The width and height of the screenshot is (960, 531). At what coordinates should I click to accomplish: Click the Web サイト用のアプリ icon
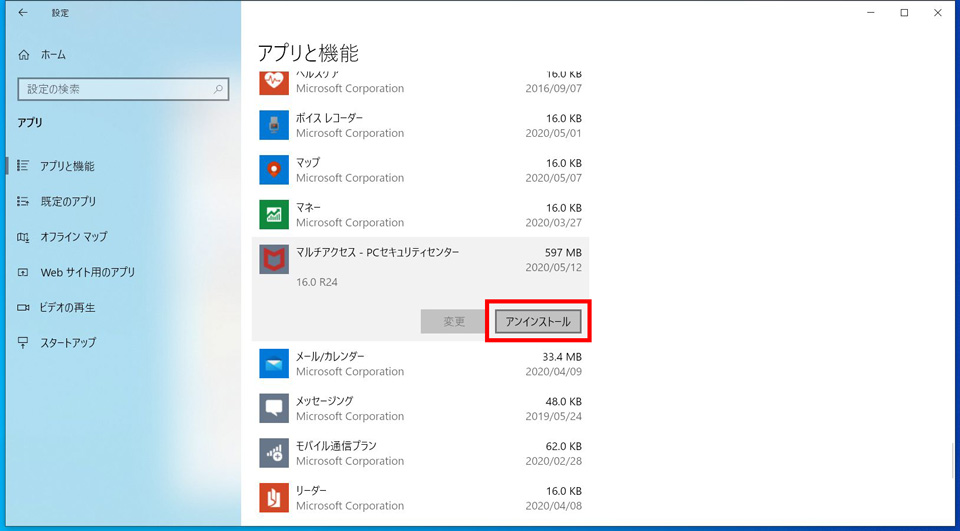[x=23, y=272]
